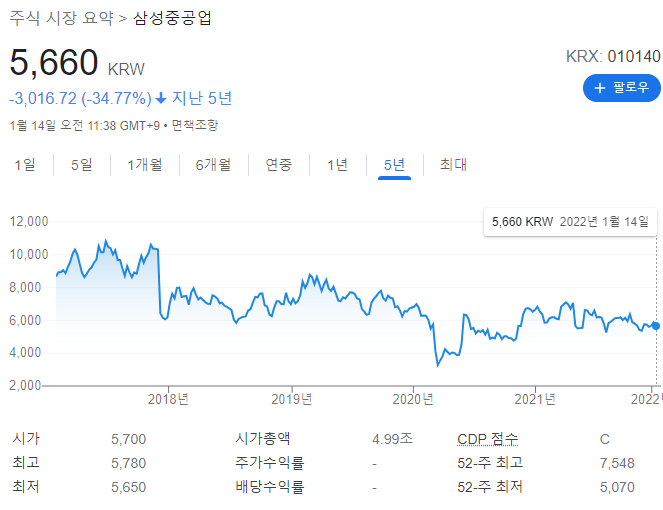This screenshot has width=663, height=510.
Task: Click the 4,000 y-axis label
Action: 25,353
